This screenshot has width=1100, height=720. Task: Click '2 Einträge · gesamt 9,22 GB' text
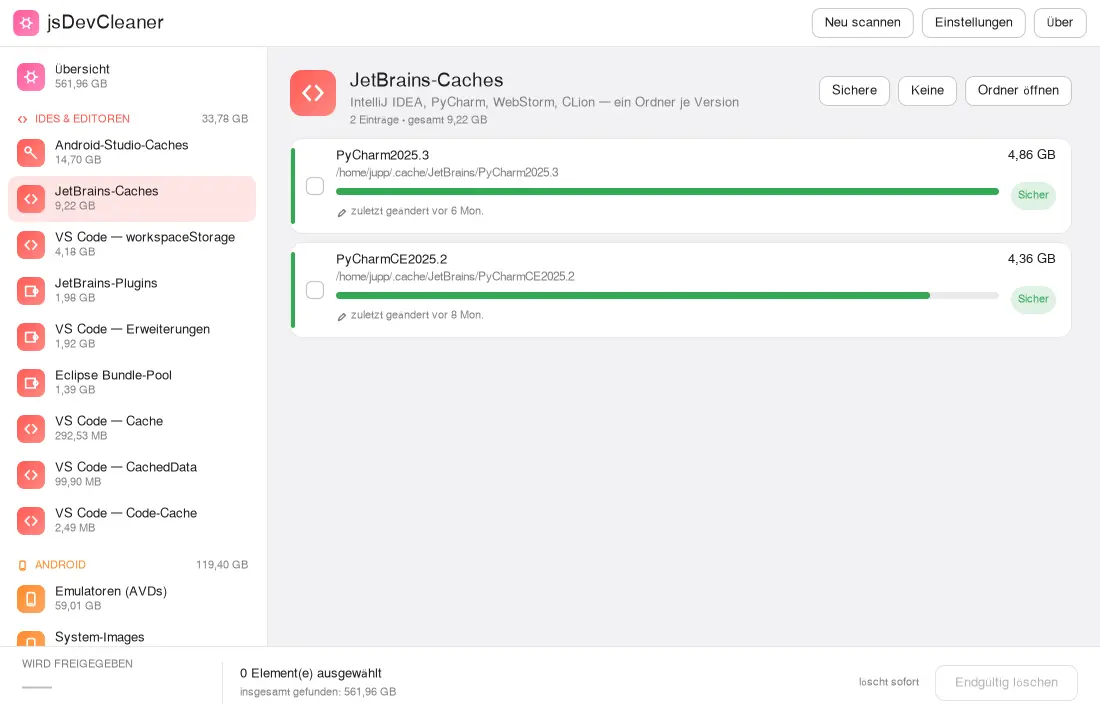tap(418, 120)
